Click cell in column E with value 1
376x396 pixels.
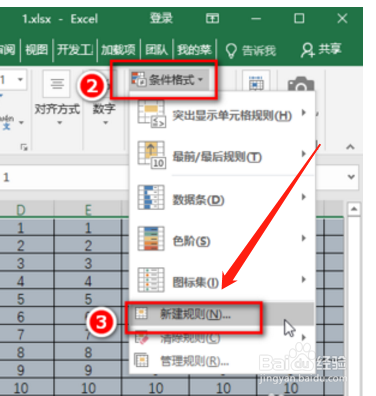[x=88, y=228]
